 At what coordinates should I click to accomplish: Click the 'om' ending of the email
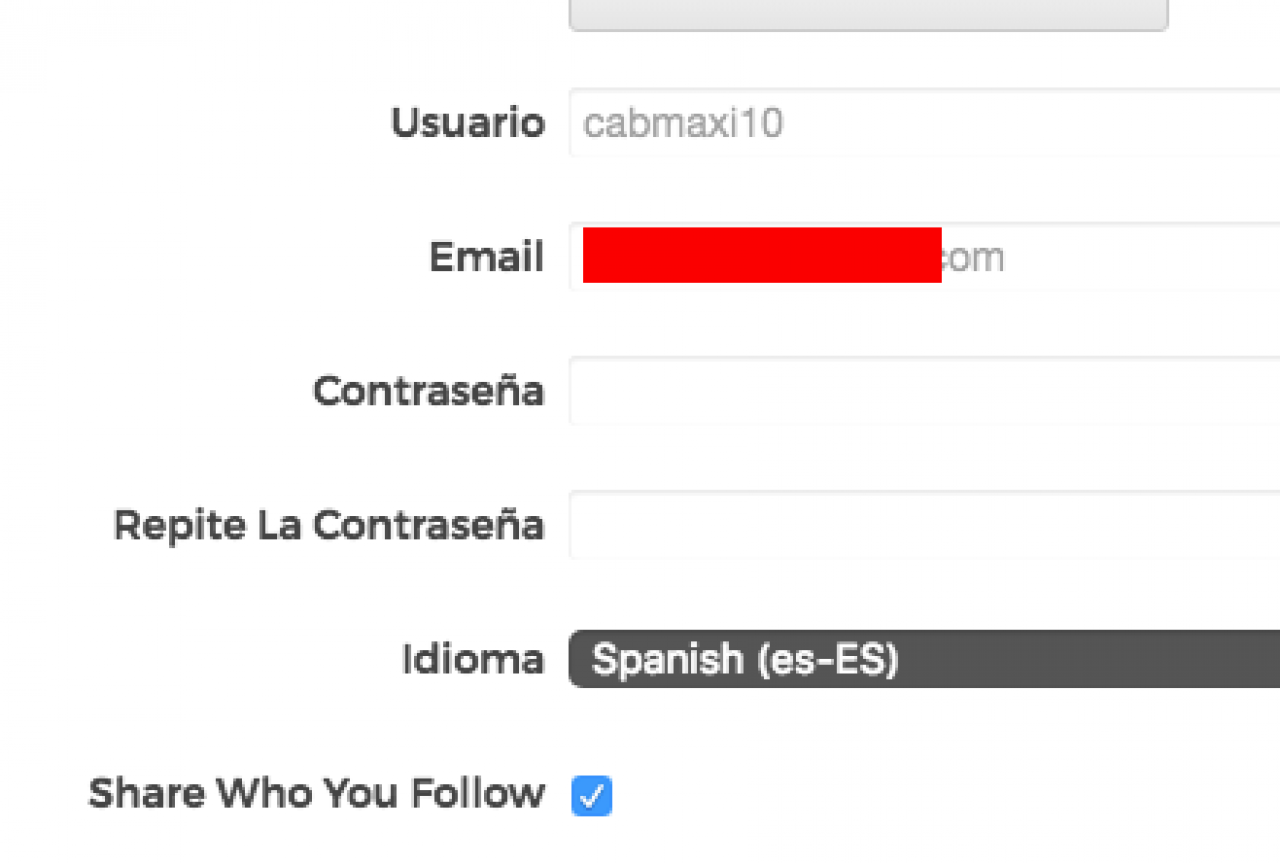point(975,258)
